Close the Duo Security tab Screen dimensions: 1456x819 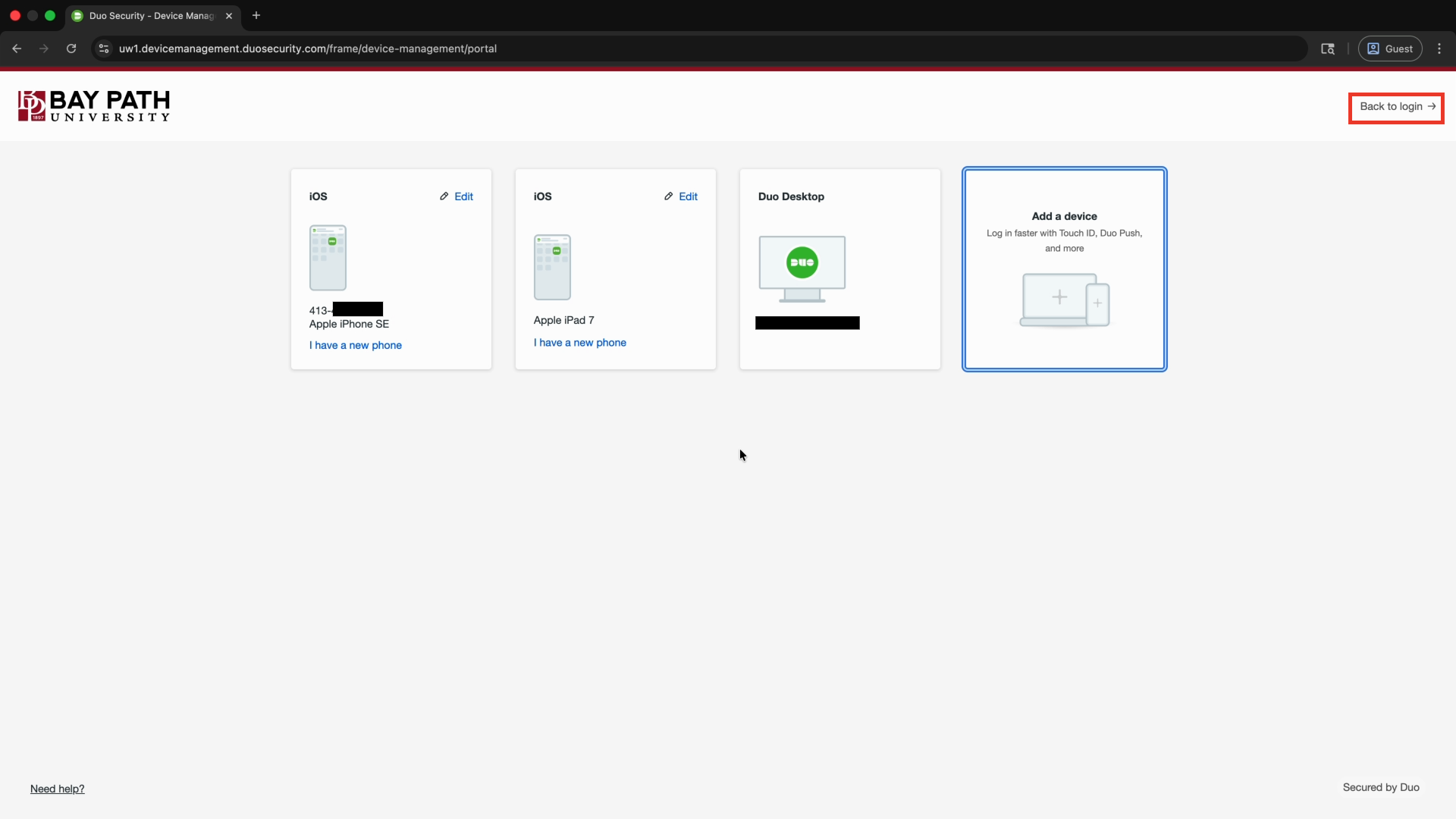[229, 15]
